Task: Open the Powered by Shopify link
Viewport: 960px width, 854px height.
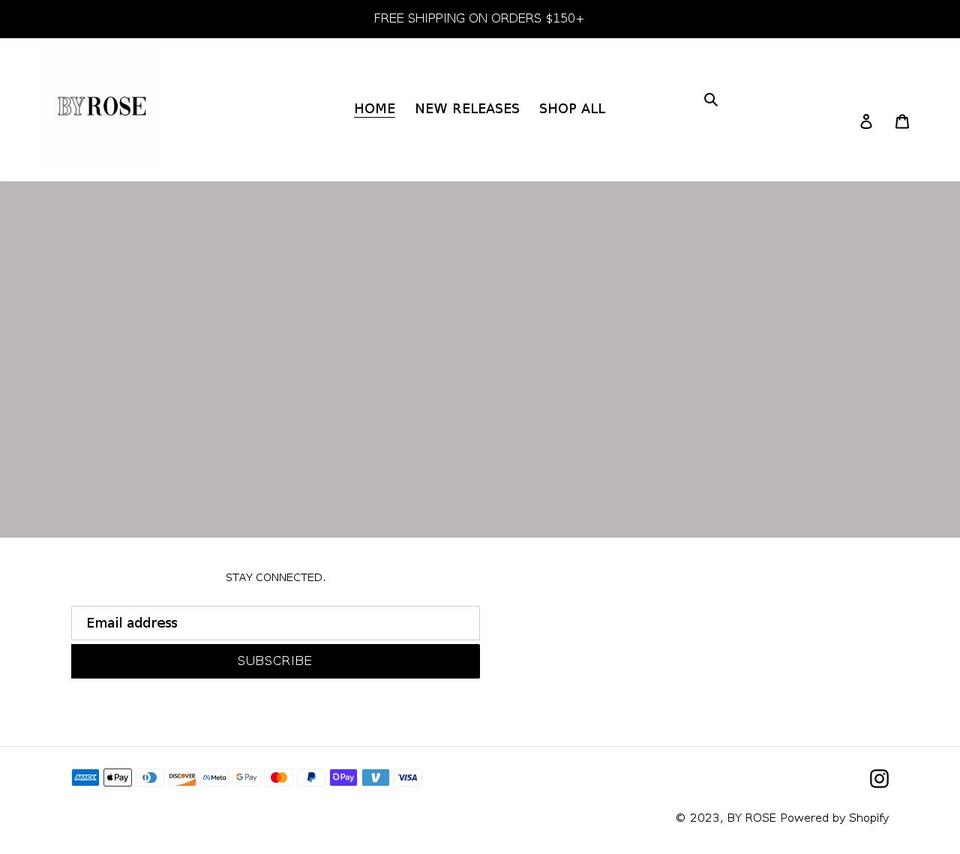Action: [834, 817]
